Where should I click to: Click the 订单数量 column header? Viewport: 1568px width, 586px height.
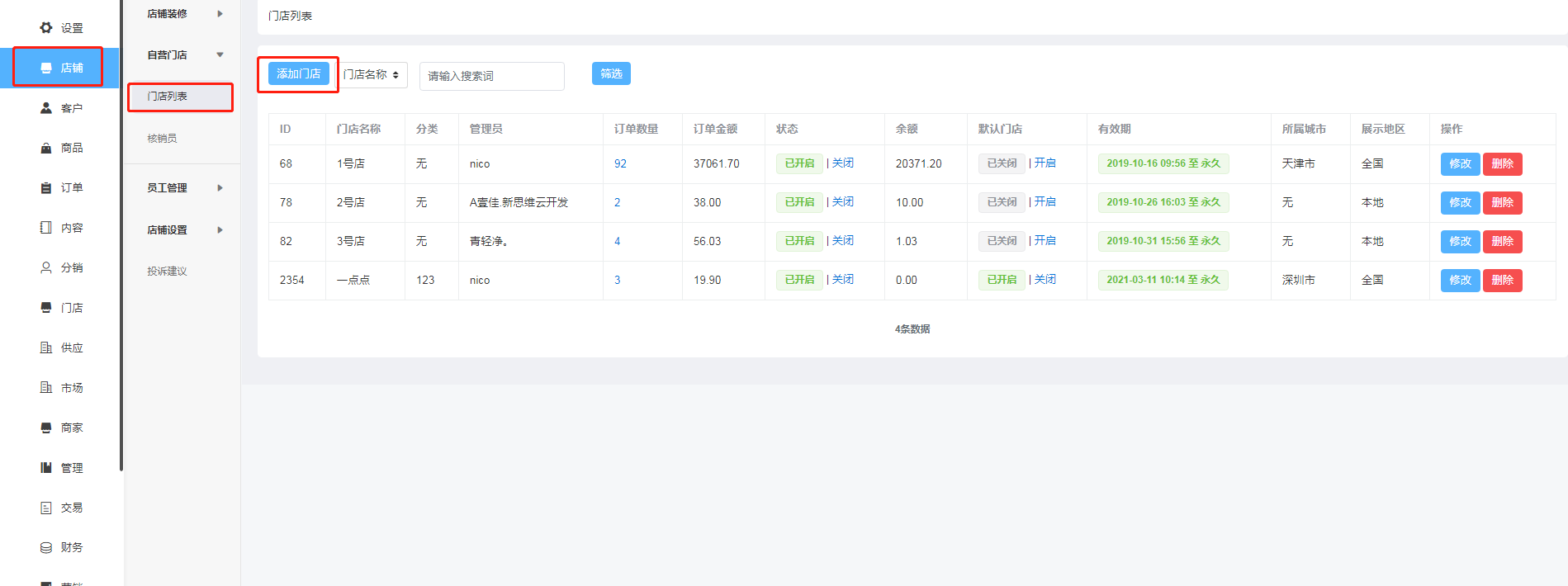(636, 129)
